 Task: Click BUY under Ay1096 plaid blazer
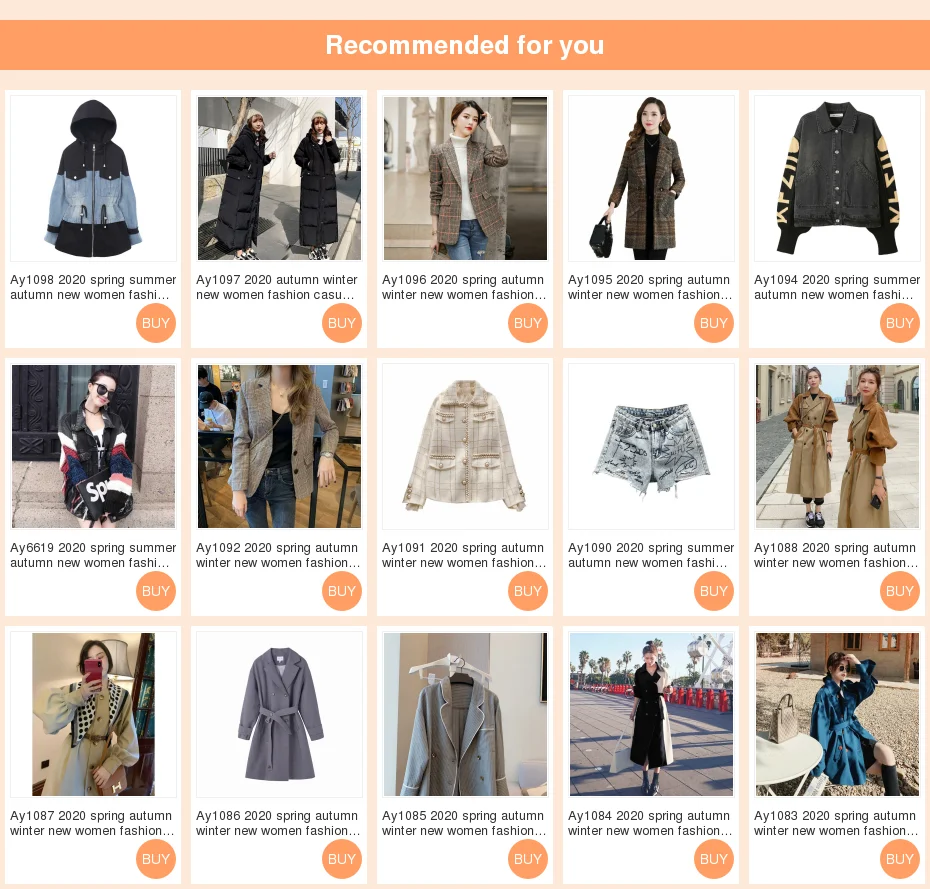528,323
